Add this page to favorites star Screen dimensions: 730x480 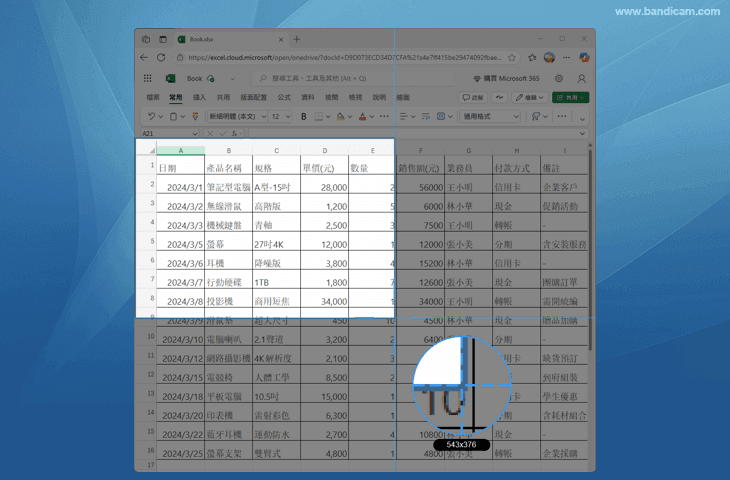[512, 57]
